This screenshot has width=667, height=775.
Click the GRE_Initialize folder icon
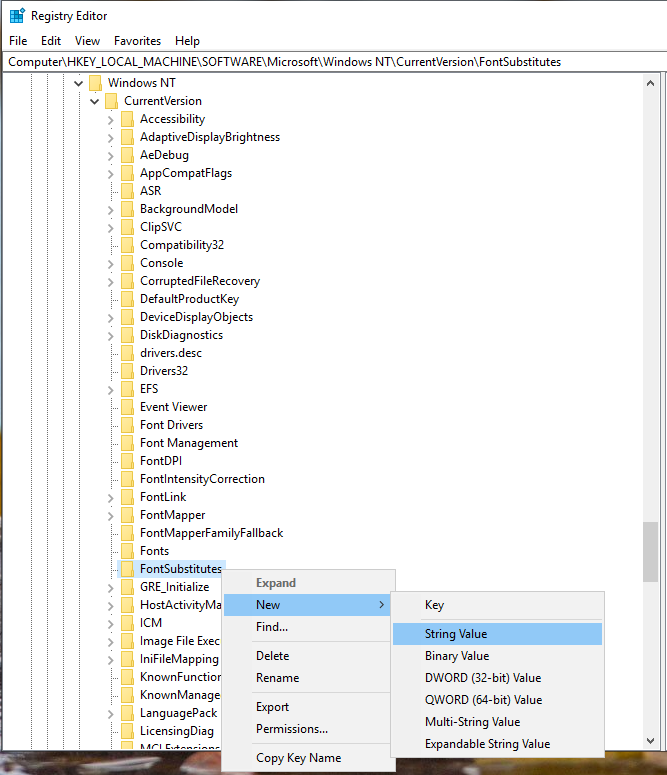coord(128,587)
